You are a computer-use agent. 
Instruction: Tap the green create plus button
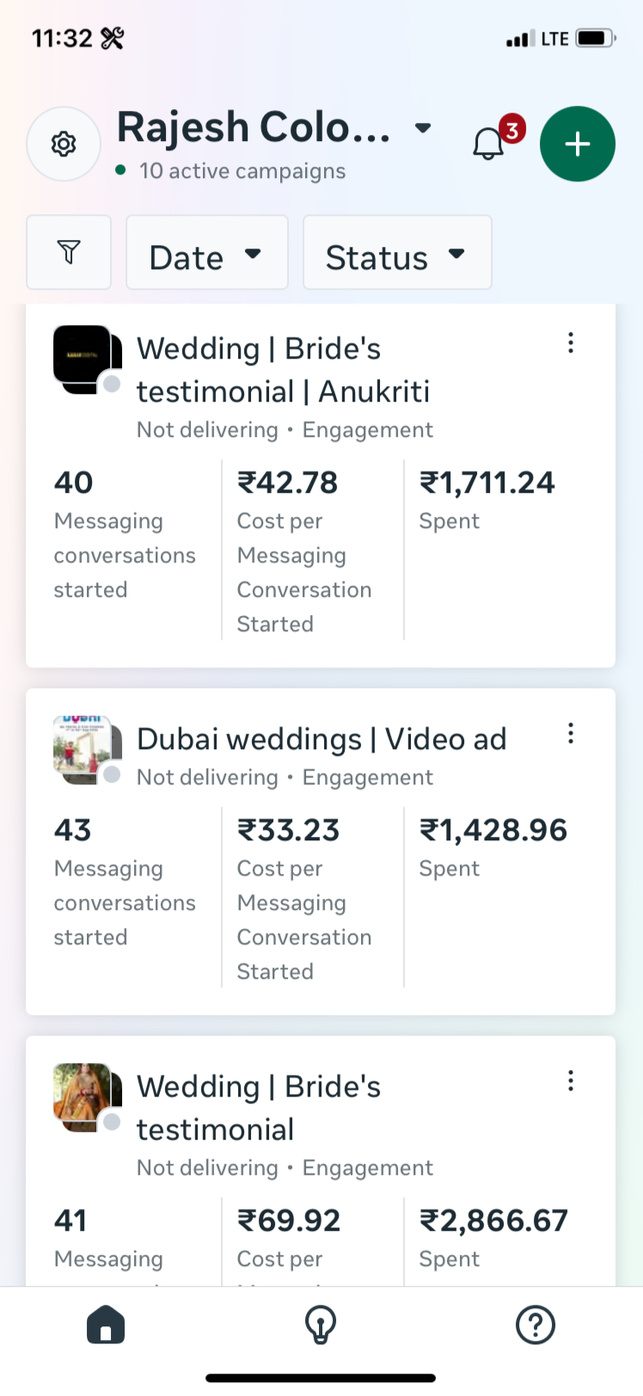pyautogui.click(x=577, y=144)
